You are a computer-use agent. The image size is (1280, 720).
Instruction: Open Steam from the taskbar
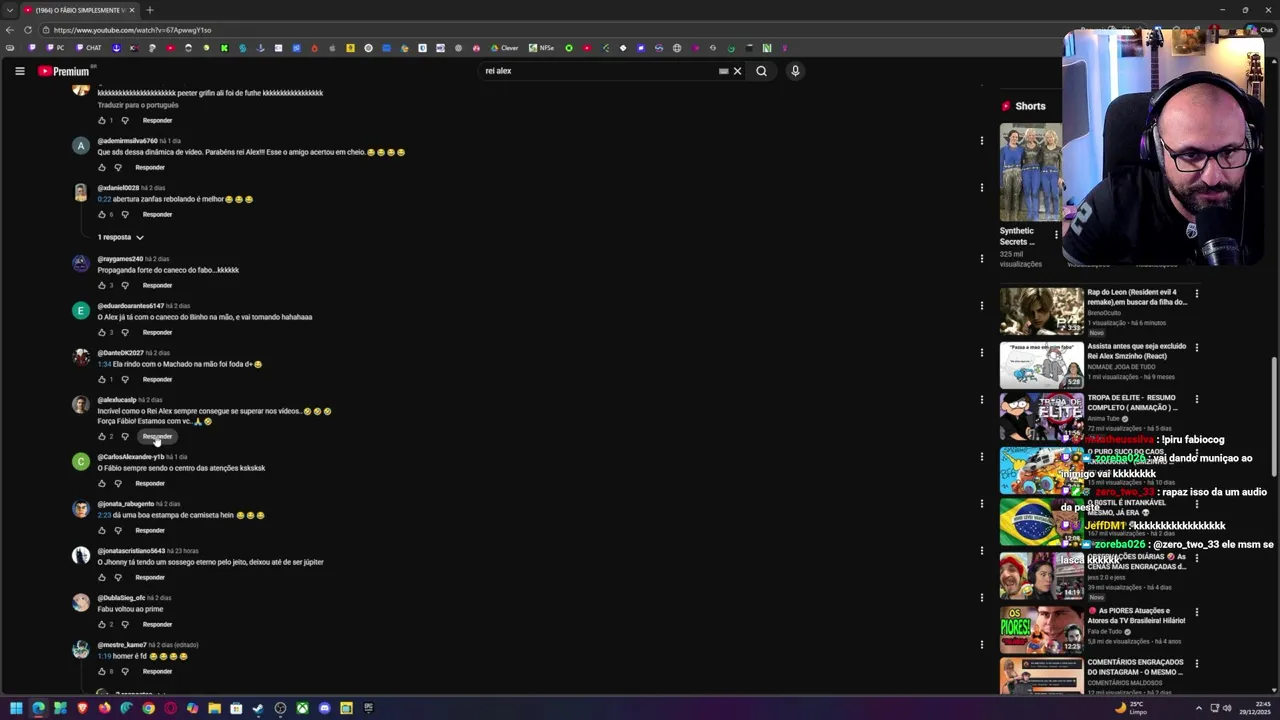pos(258,708)
